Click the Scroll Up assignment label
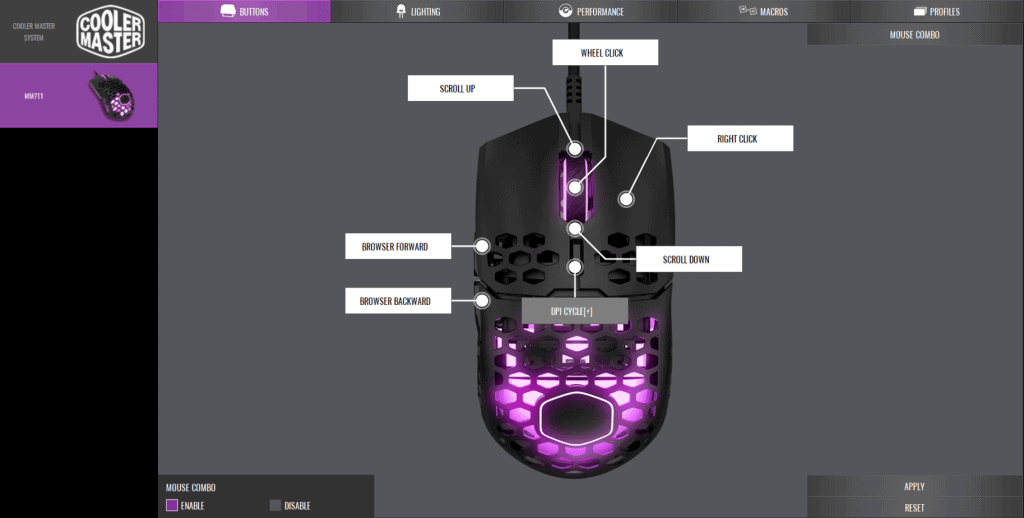 coord(460,88)
